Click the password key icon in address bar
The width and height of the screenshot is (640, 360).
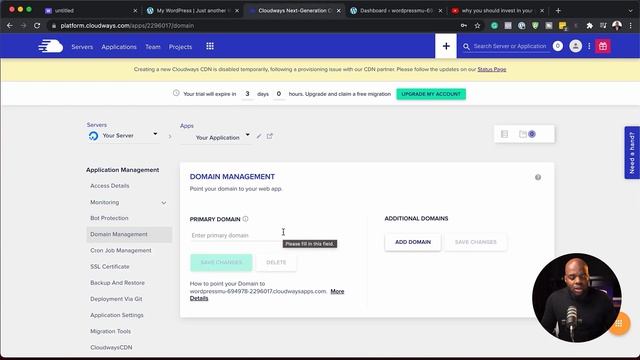pos(464,25)
